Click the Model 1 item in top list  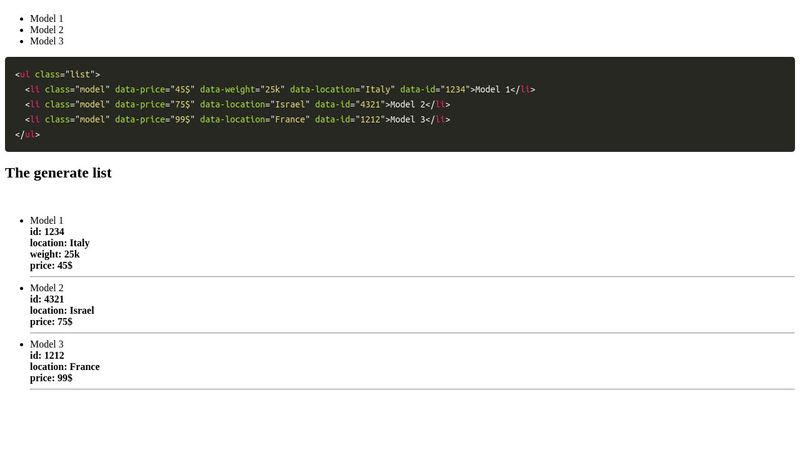46,19
